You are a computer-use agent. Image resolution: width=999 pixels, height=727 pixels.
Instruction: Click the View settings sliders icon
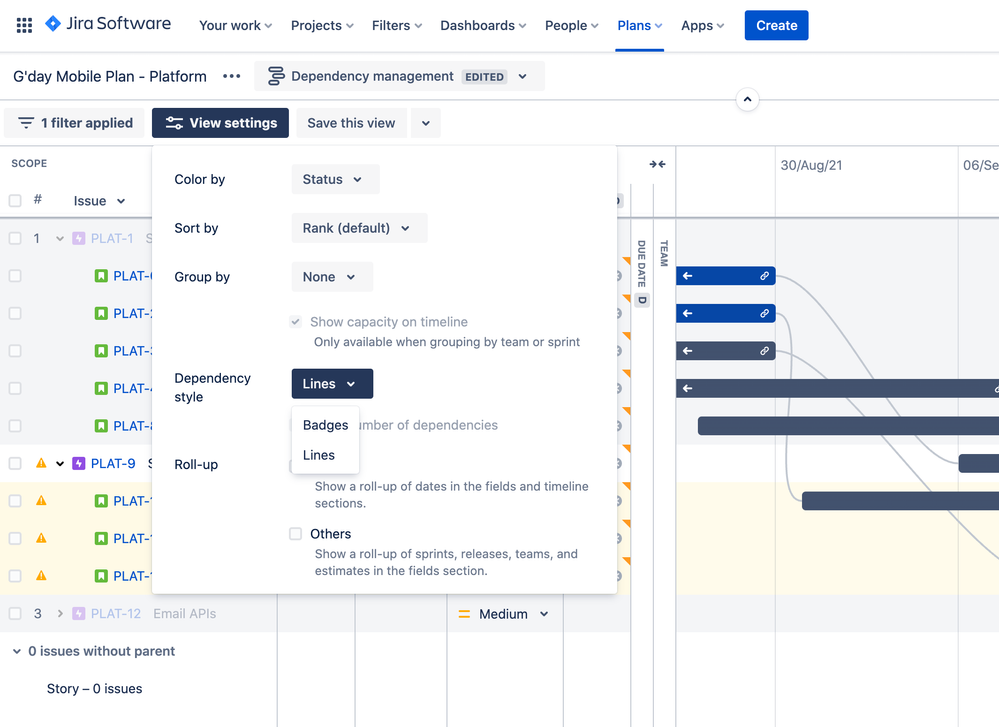coord(174,123)
